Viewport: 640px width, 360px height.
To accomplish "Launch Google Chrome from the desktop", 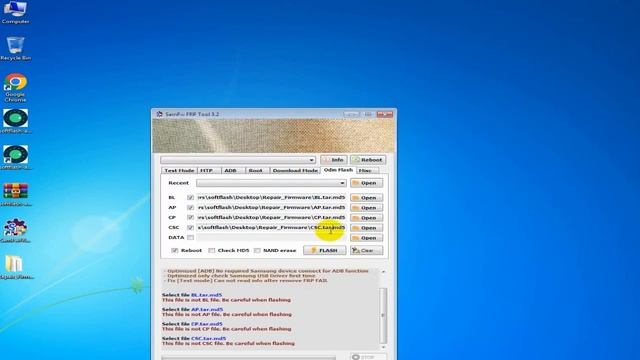I will pyautogui.click(x=16, y=87).
